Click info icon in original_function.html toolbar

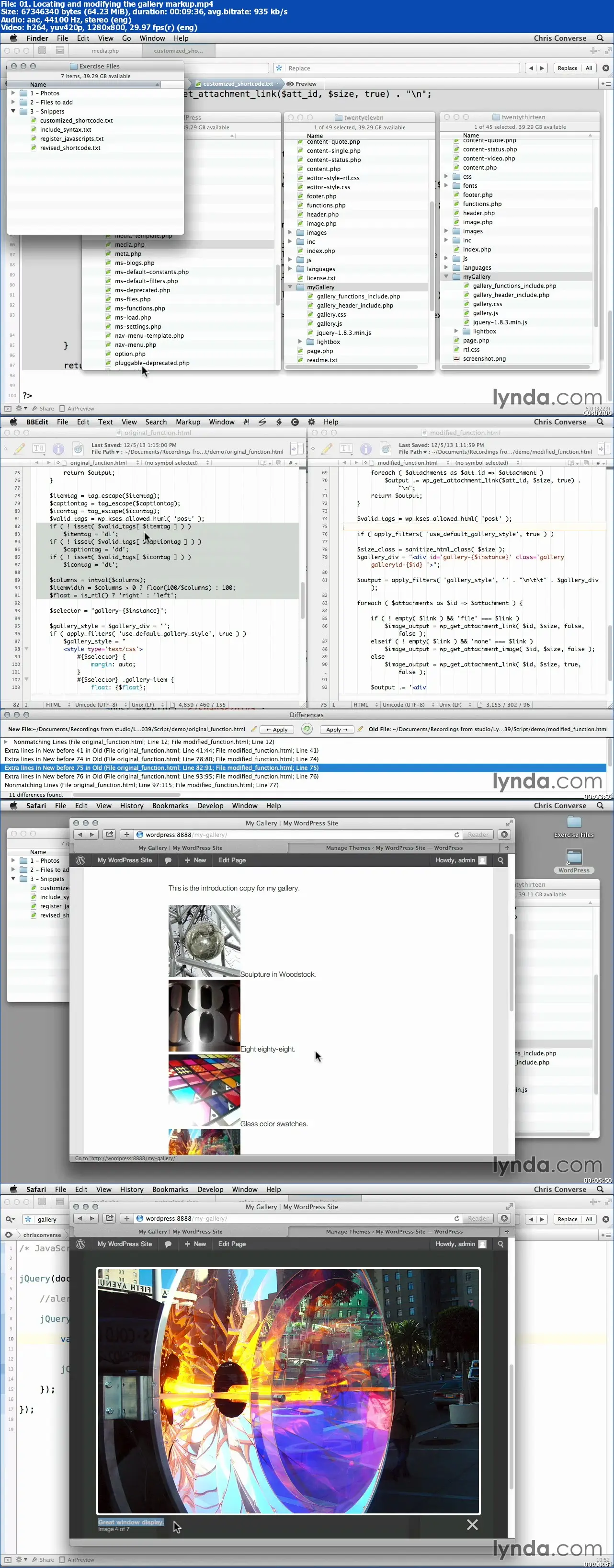tap(58, 448)
